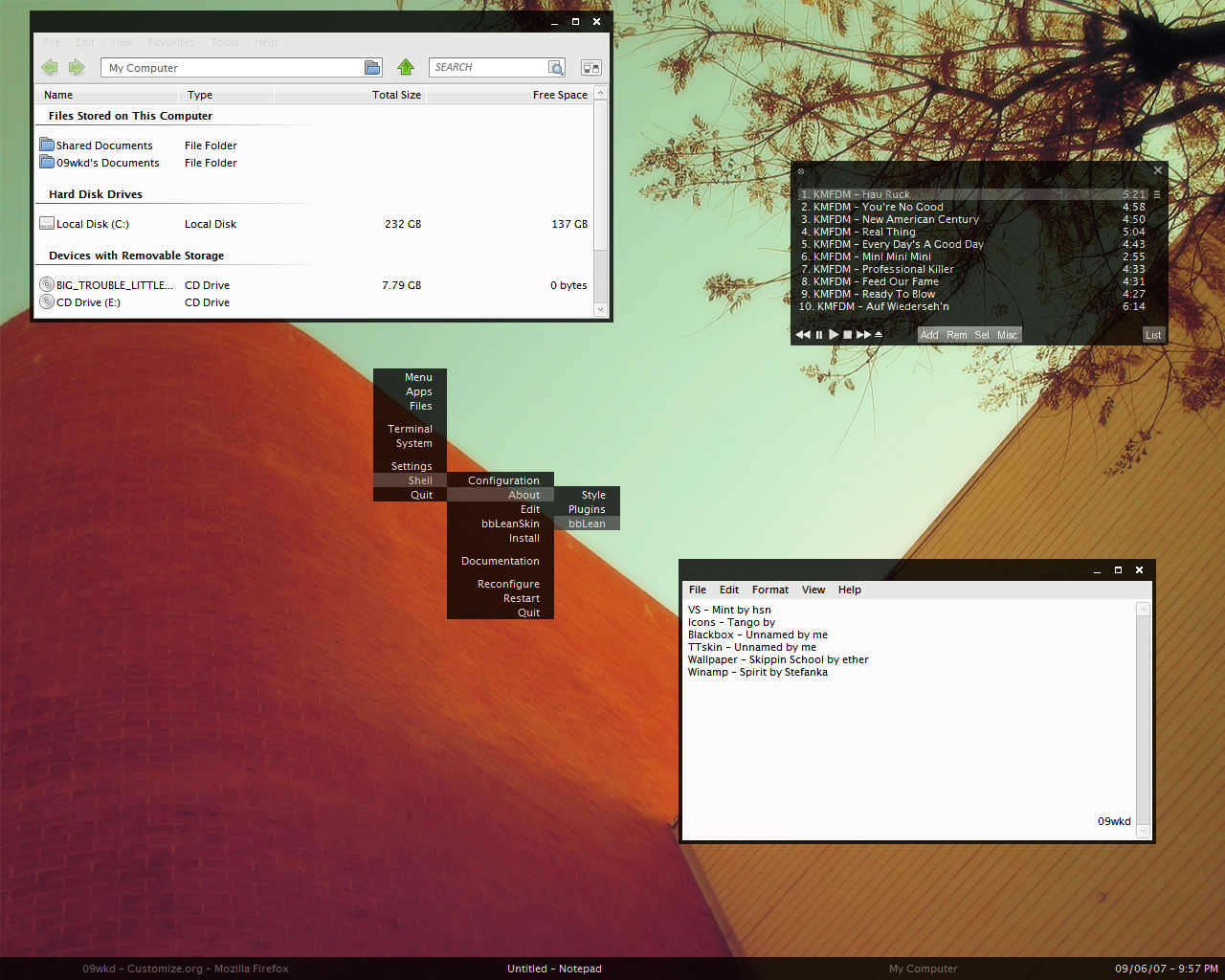Start playback in Winamp
This screenshot has height=980, width=1225.
coord(834,335)
